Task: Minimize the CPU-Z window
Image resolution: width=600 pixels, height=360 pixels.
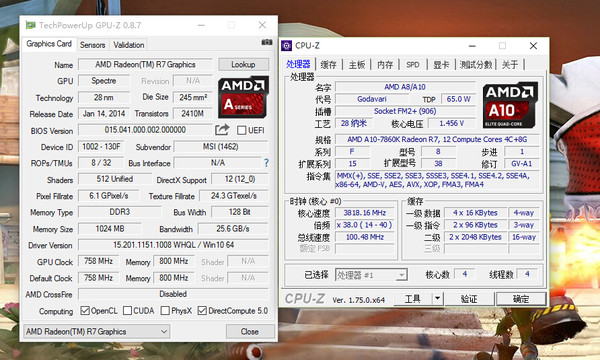Action: coord(472,46)
